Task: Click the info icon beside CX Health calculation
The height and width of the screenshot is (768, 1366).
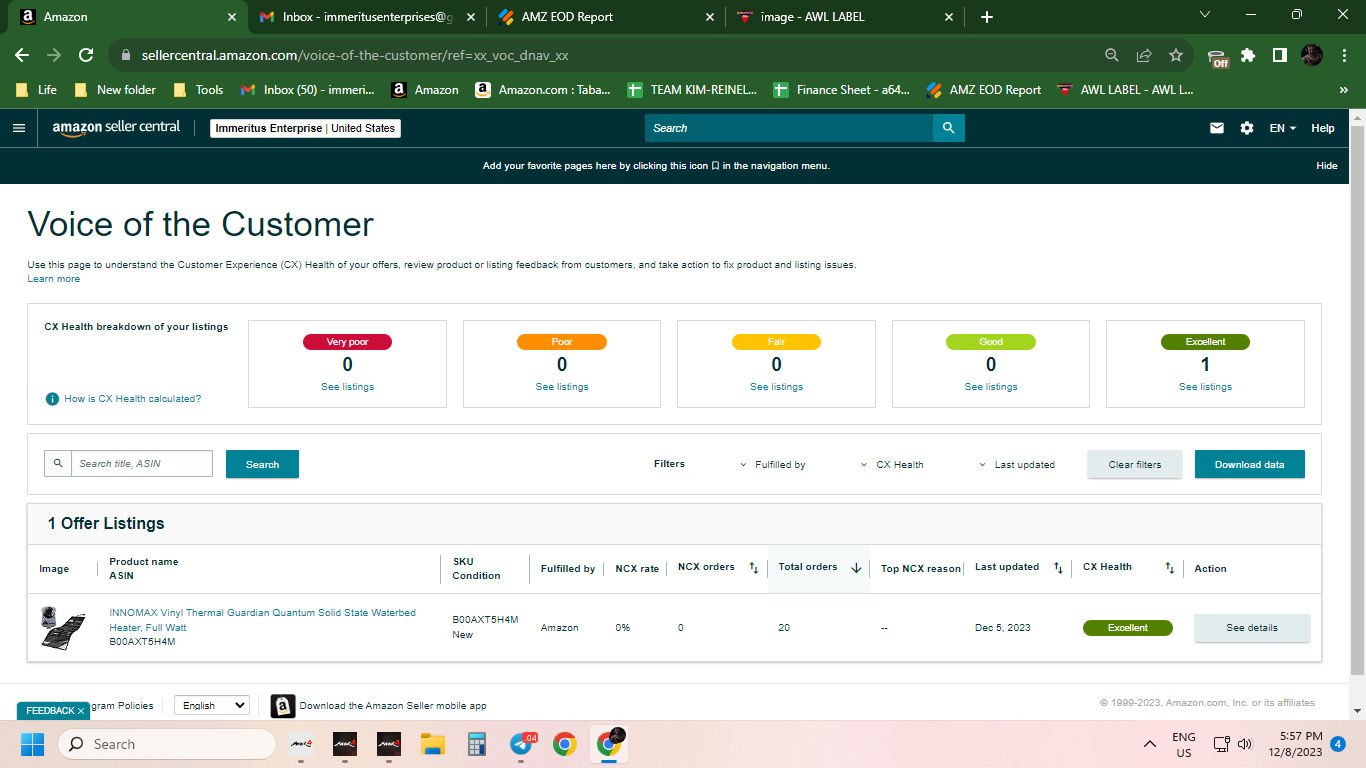Action: click(52, 399)
